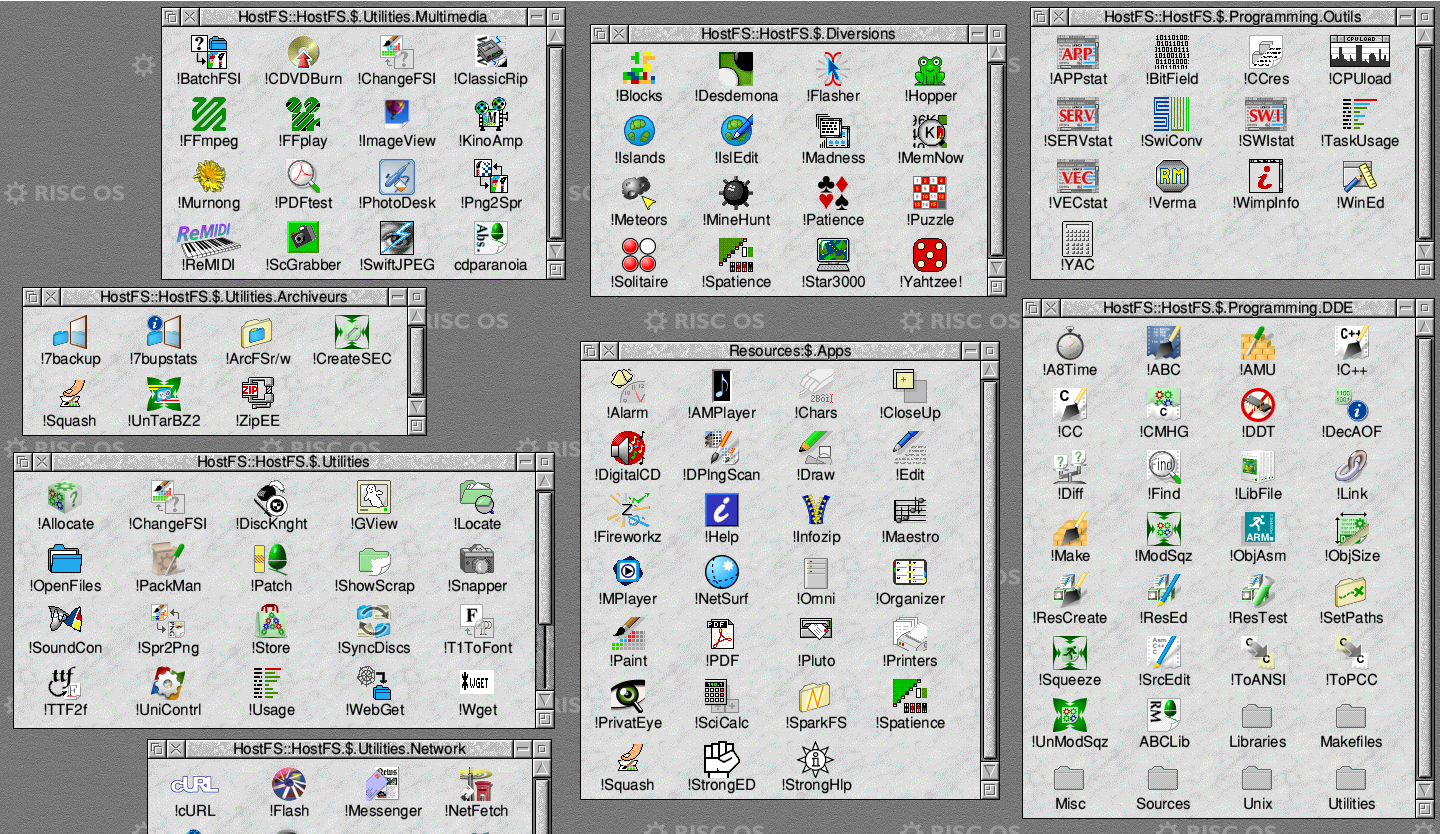Toggle size of Archiveurs window

click(x=417, y=297)
